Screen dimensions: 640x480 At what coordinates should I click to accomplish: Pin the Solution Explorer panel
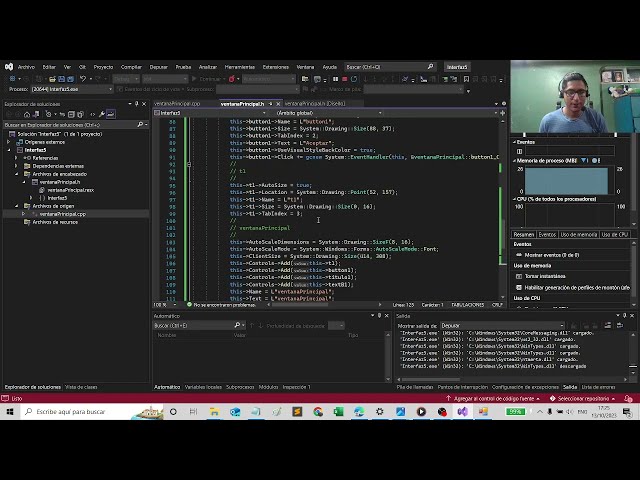tap(137, 104)
